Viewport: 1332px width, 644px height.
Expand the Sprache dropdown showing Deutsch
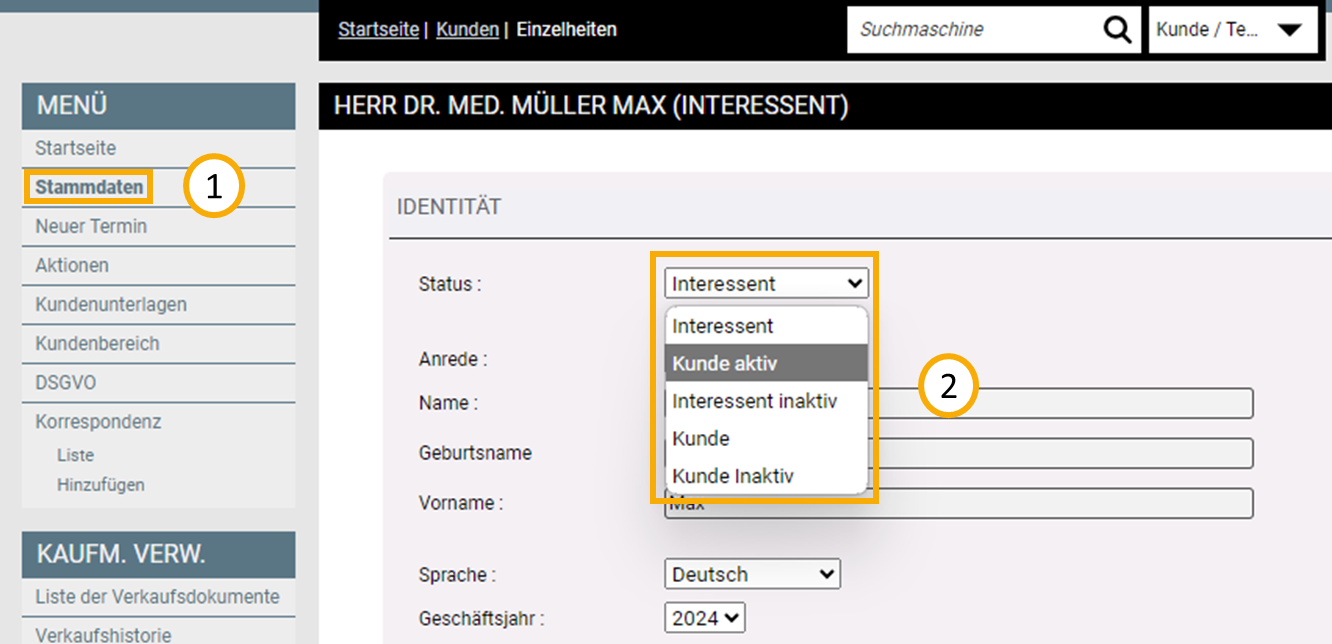tap(752, 575)
